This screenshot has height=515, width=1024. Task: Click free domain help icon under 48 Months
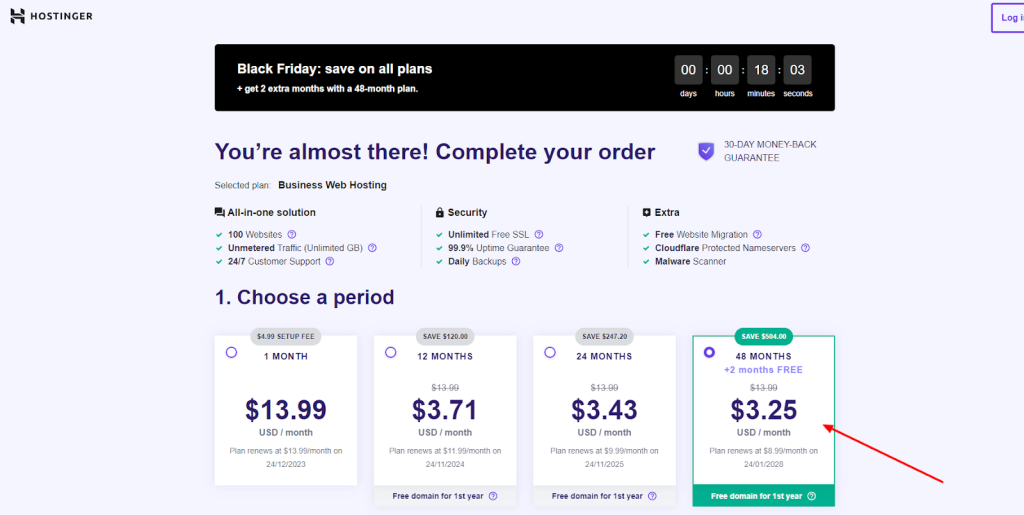tap(812, 496)
